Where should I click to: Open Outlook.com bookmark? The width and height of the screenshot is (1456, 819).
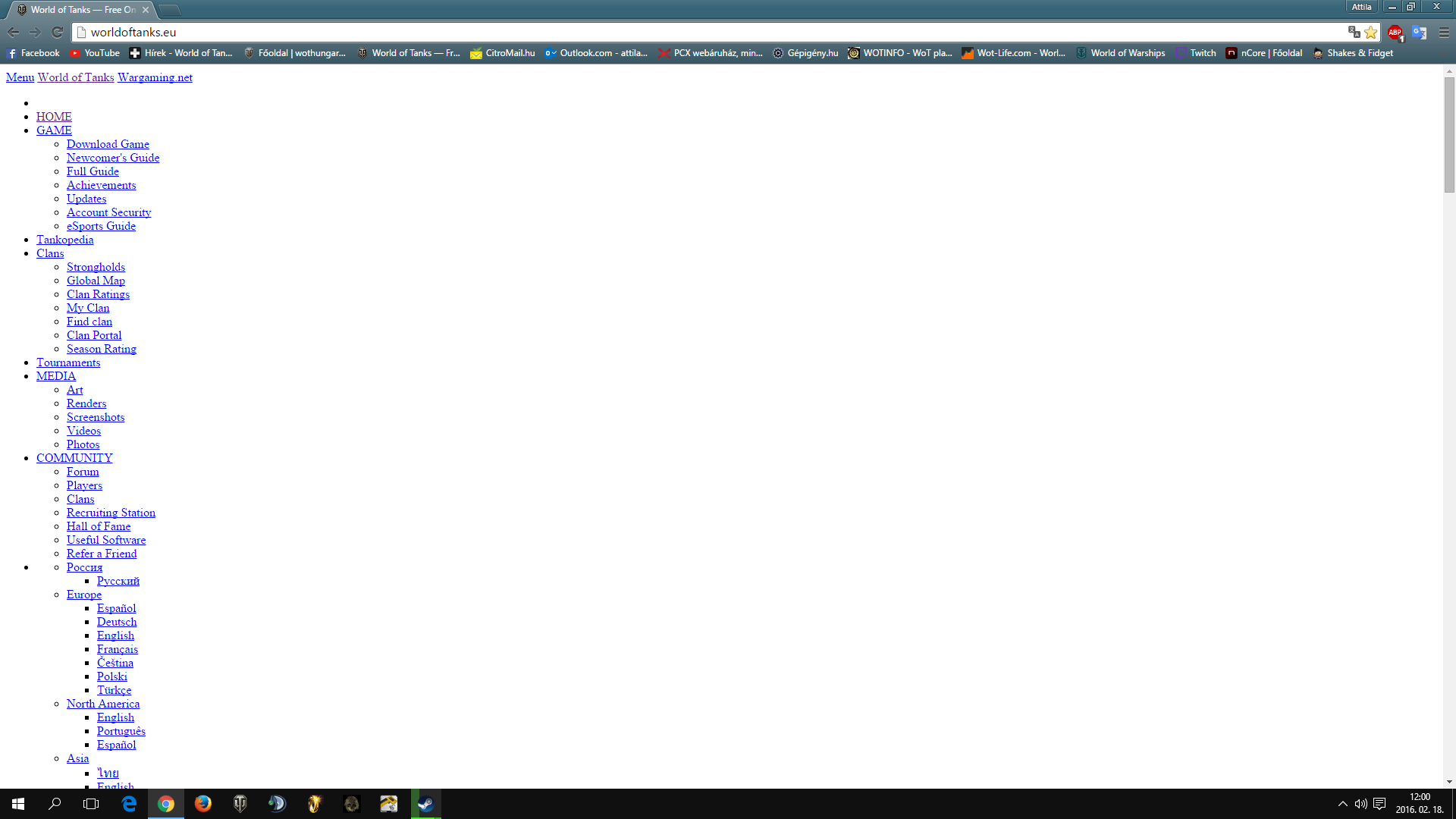(x=596, y=53)
